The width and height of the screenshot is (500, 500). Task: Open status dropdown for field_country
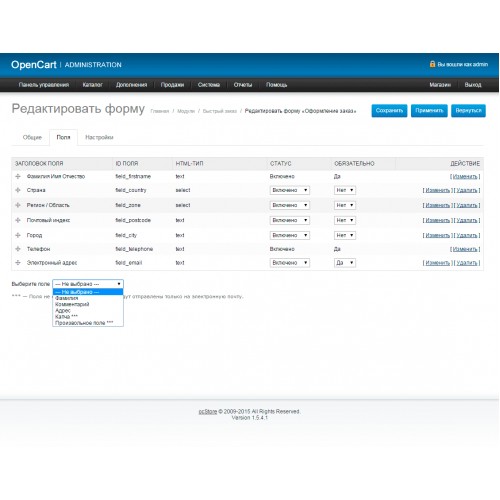point(290,190)
